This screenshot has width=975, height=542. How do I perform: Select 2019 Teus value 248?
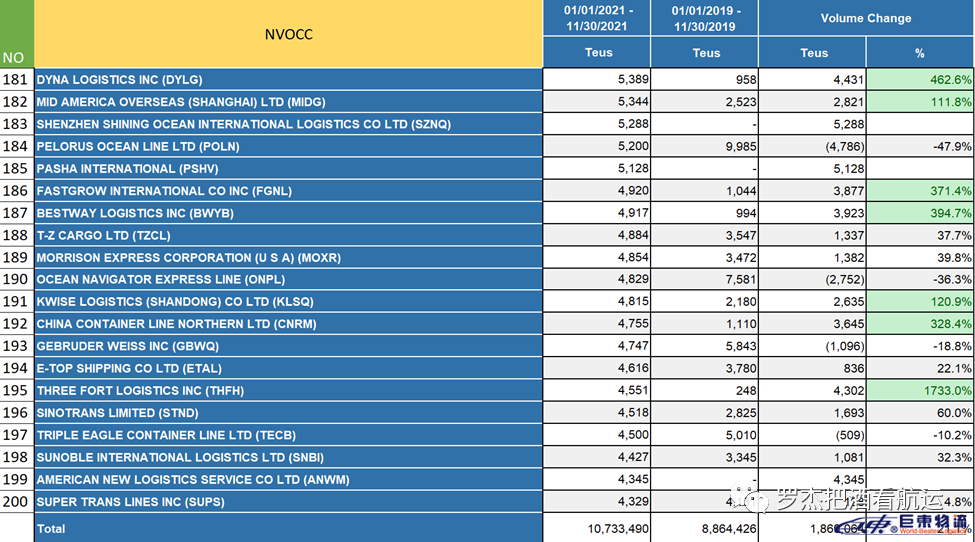coord(705,391)
